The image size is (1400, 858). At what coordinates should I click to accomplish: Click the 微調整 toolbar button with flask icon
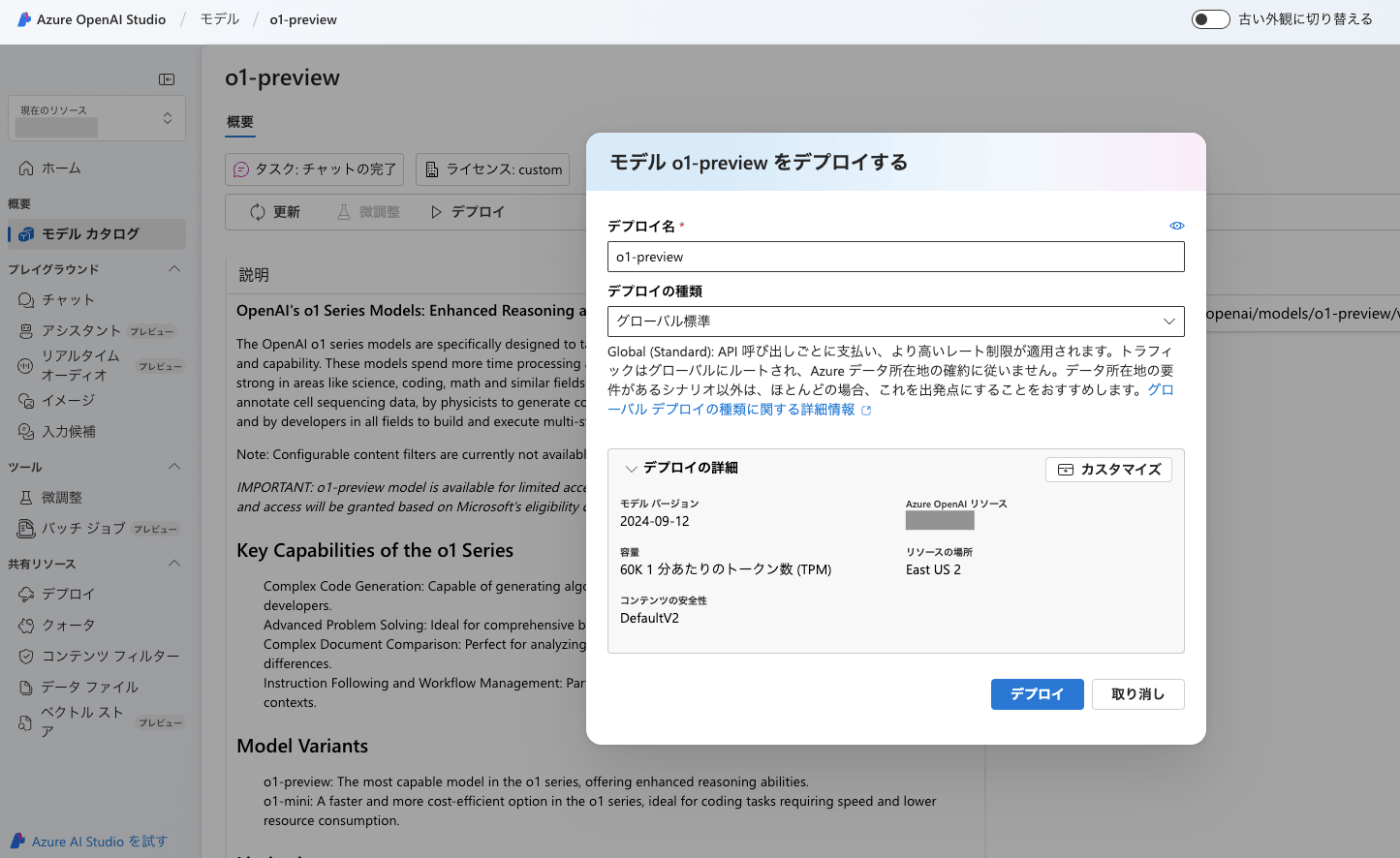tap(368, 212)
